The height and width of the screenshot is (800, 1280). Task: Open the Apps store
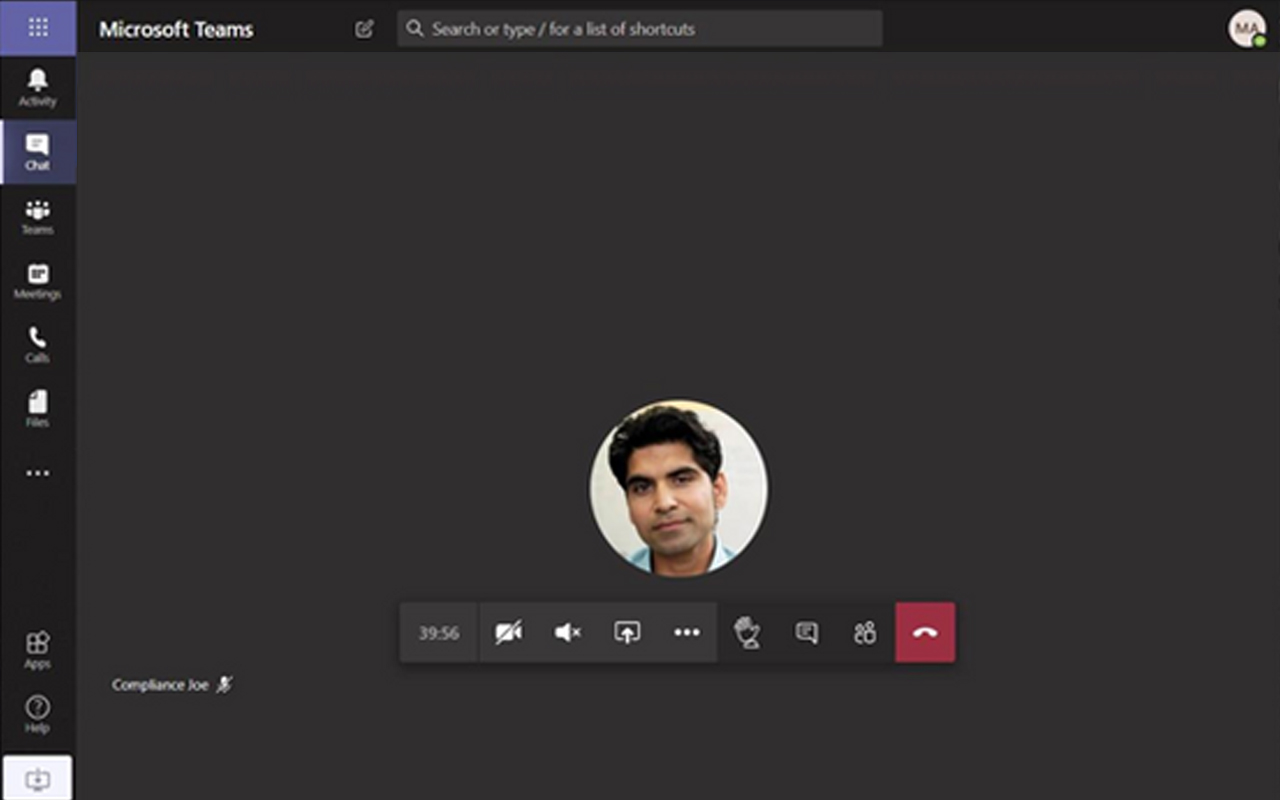[x=38, y=650]
